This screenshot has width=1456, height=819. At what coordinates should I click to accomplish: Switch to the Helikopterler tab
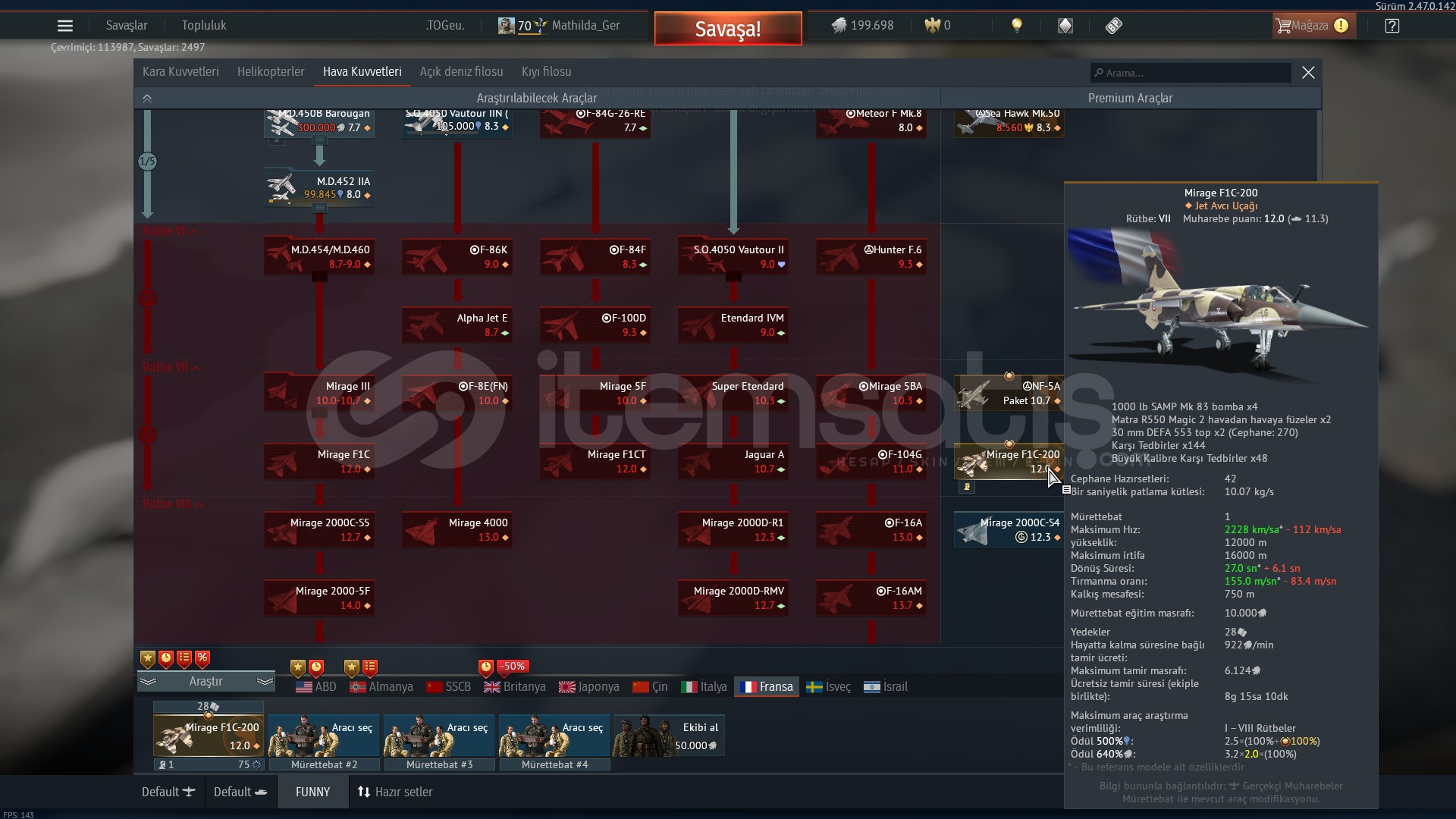point(271,72)
